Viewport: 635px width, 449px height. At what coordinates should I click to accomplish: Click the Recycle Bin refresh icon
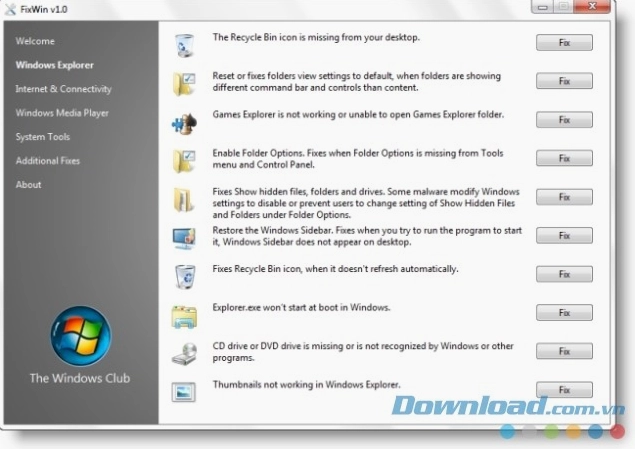point(185,277)
